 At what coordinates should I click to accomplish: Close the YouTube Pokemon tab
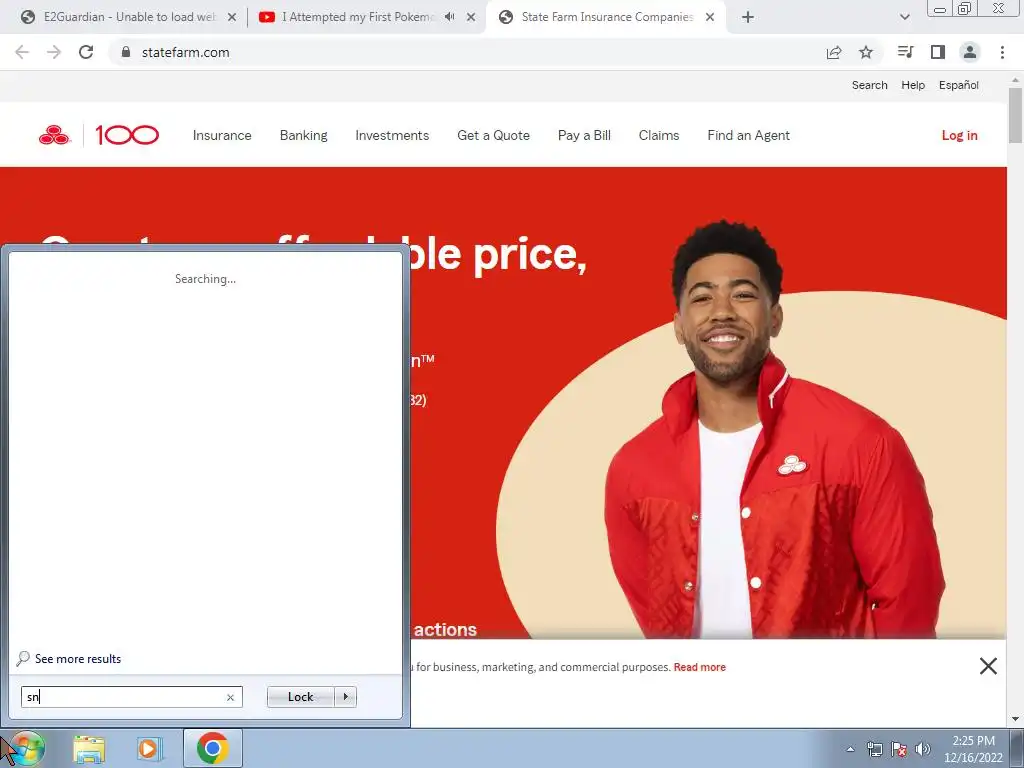[x=471, y=18]
